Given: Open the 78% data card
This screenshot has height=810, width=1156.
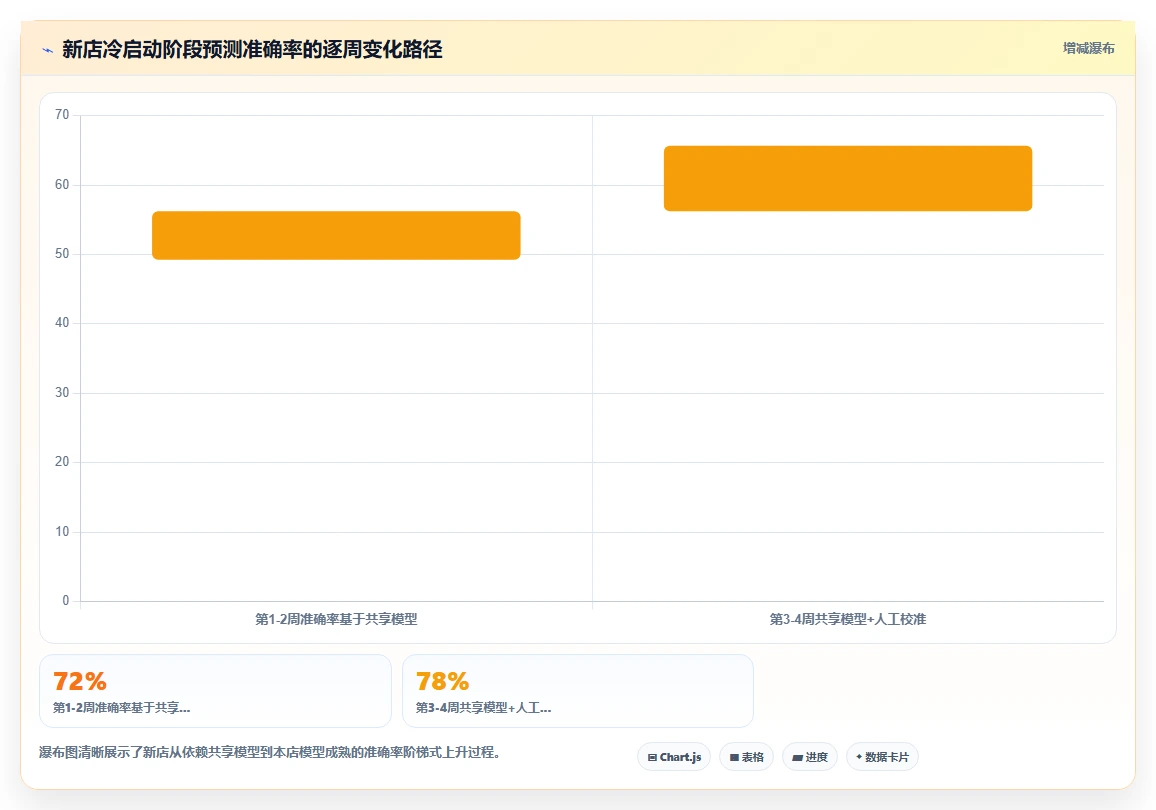Looking at the screenshot, I should (578, 691).
